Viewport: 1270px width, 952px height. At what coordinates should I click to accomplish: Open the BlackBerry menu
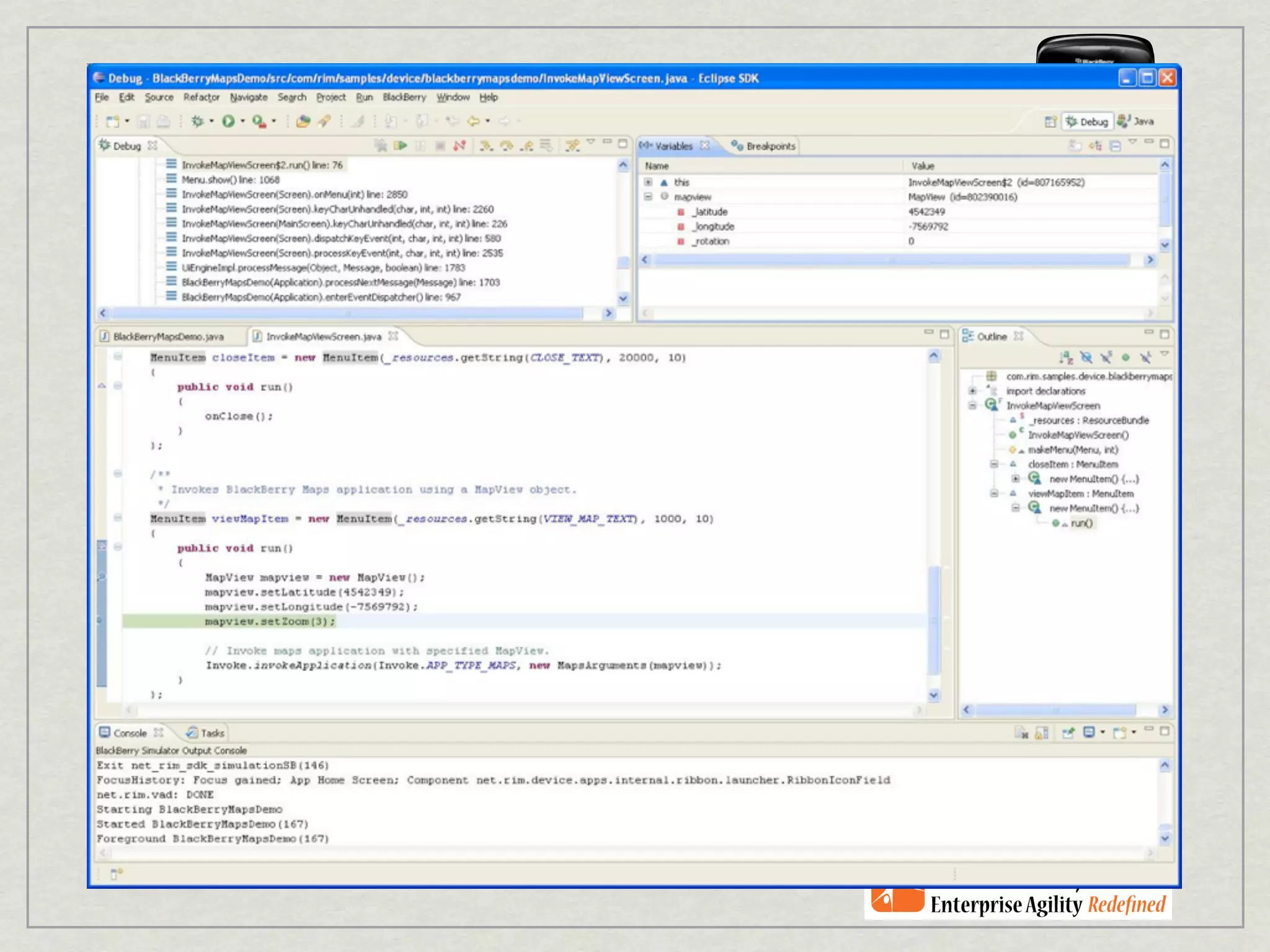pos(404,97)
